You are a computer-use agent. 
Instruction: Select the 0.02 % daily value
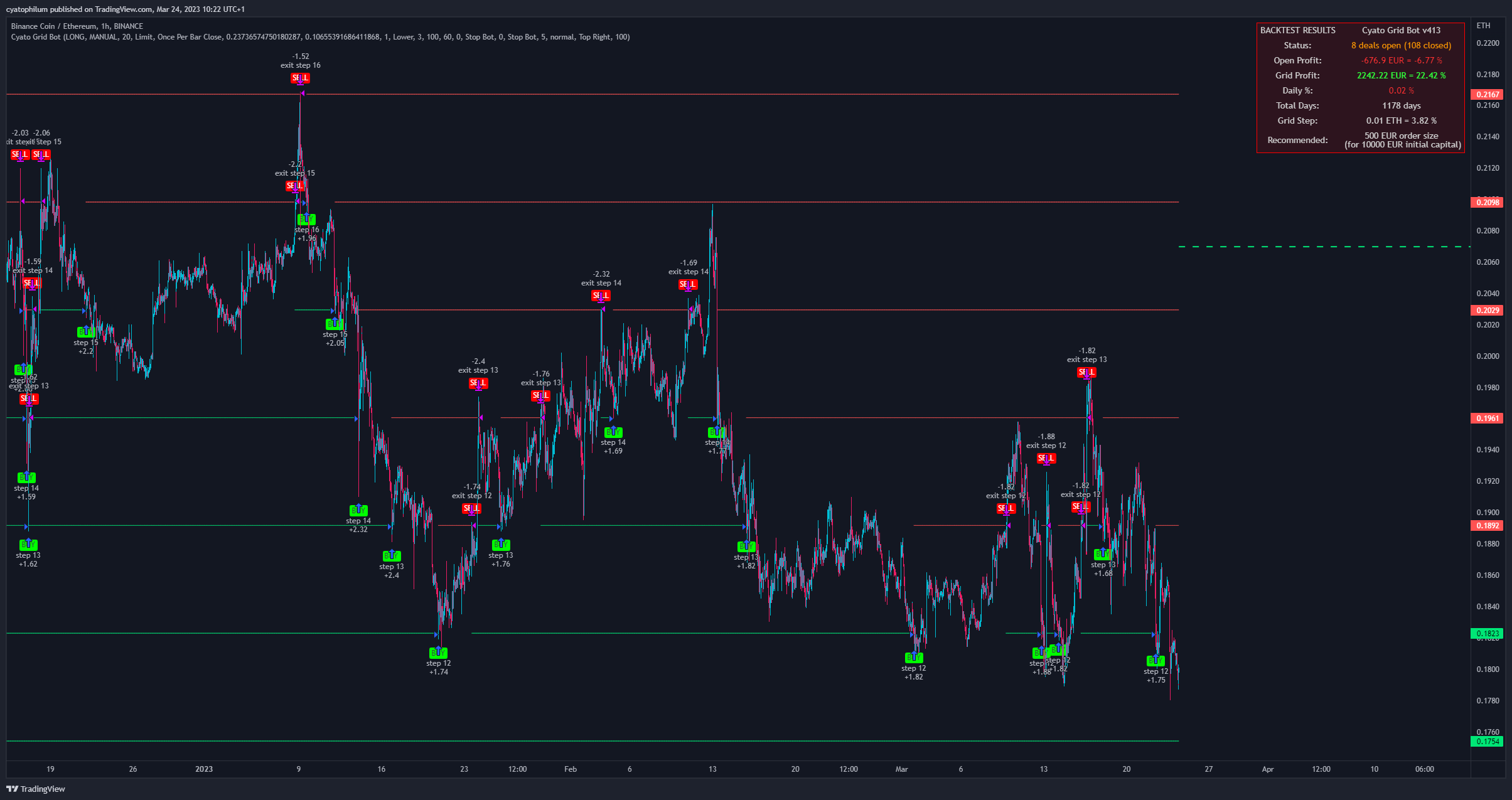click(1401, 90)
